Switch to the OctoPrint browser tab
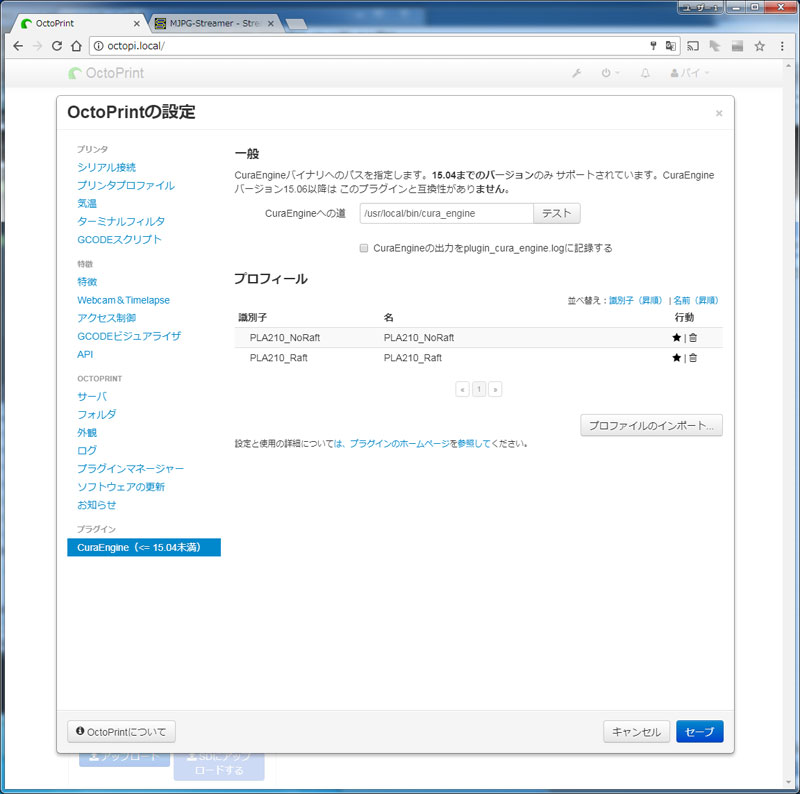 click(x=79, y=23)
